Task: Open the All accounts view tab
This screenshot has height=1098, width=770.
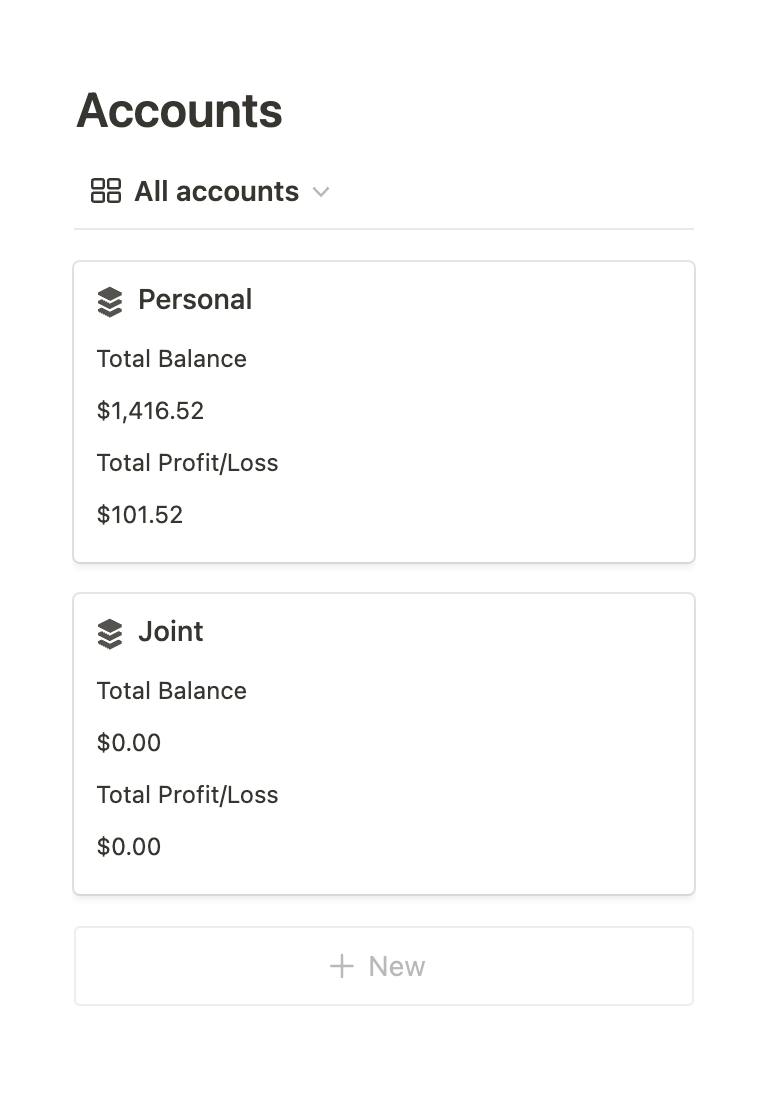Action: pyautogui.click(x=210, y=191)
